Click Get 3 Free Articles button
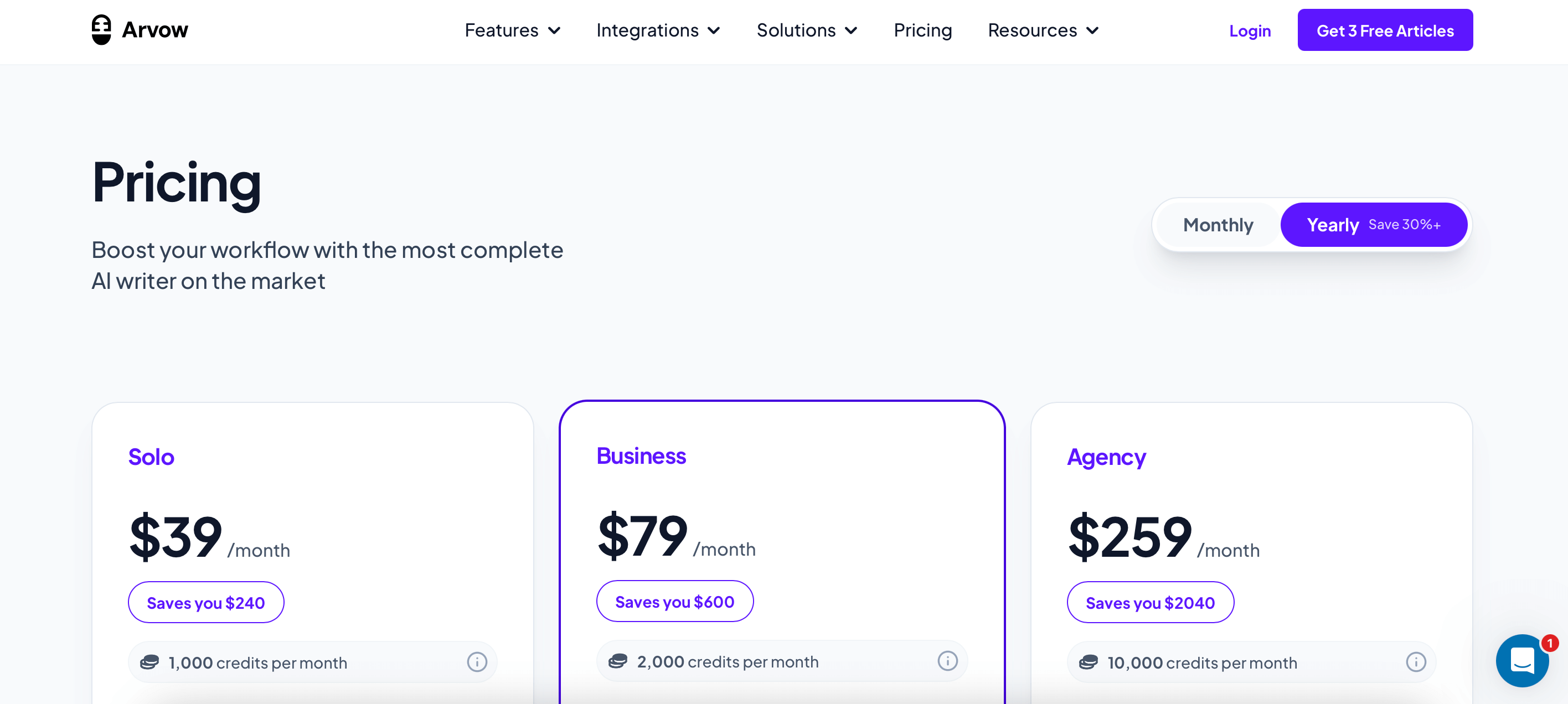 [x=1385, y=30]
